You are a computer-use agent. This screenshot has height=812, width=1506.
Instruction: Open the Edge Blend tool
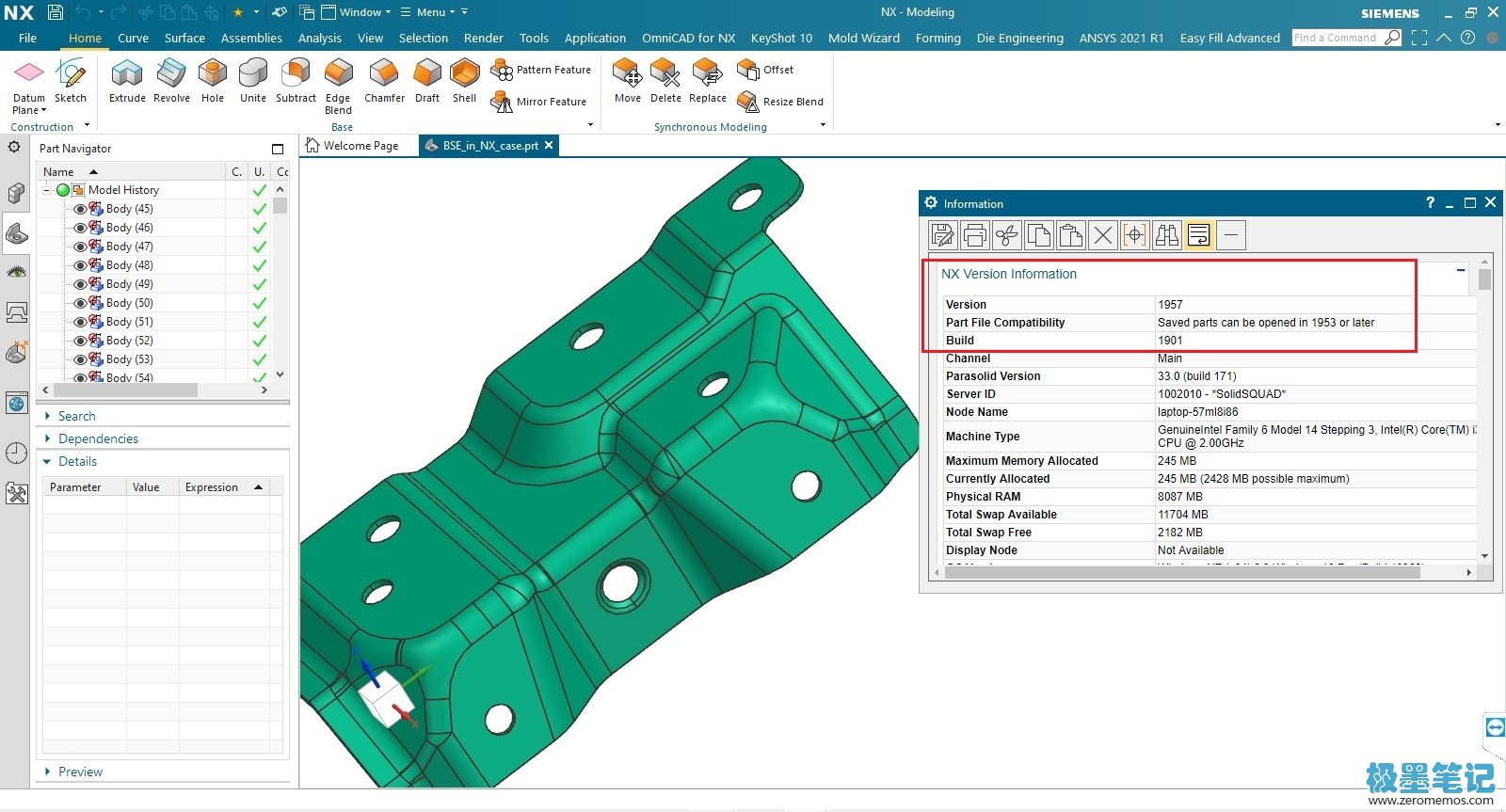click(x=338, y=86)
